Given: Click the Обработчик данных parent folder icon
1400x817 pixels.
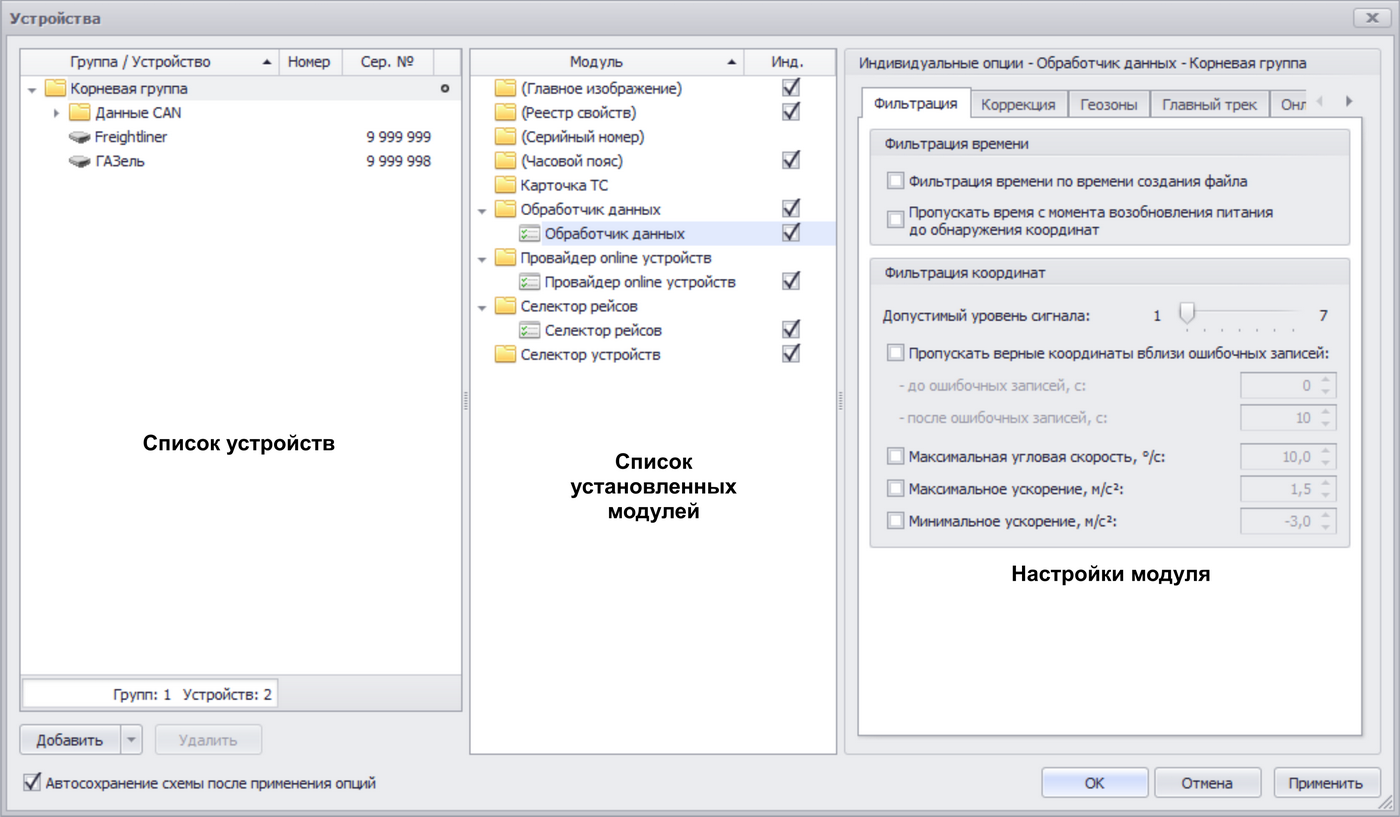Looking at the screenshot, I should (x=505, y=209).
